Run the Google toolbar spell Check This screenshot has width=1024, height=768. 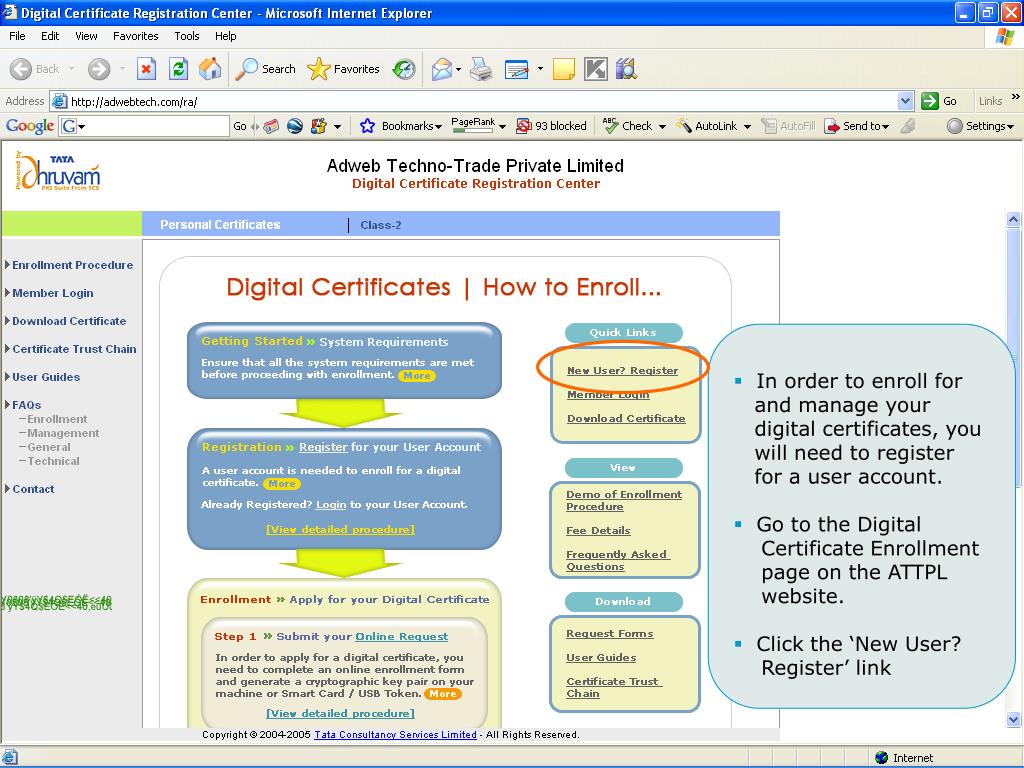point(628,126)
